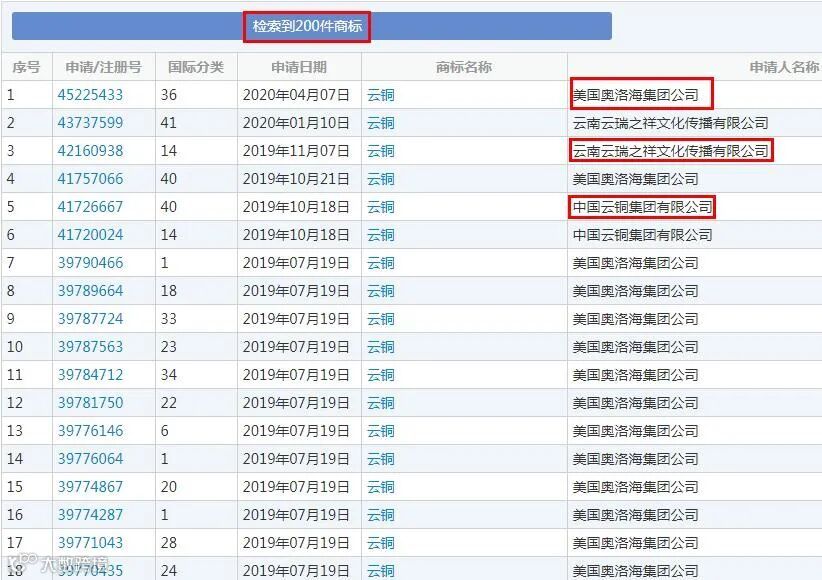Open registration number 39784712
The image size is (822, 580).
90,375
